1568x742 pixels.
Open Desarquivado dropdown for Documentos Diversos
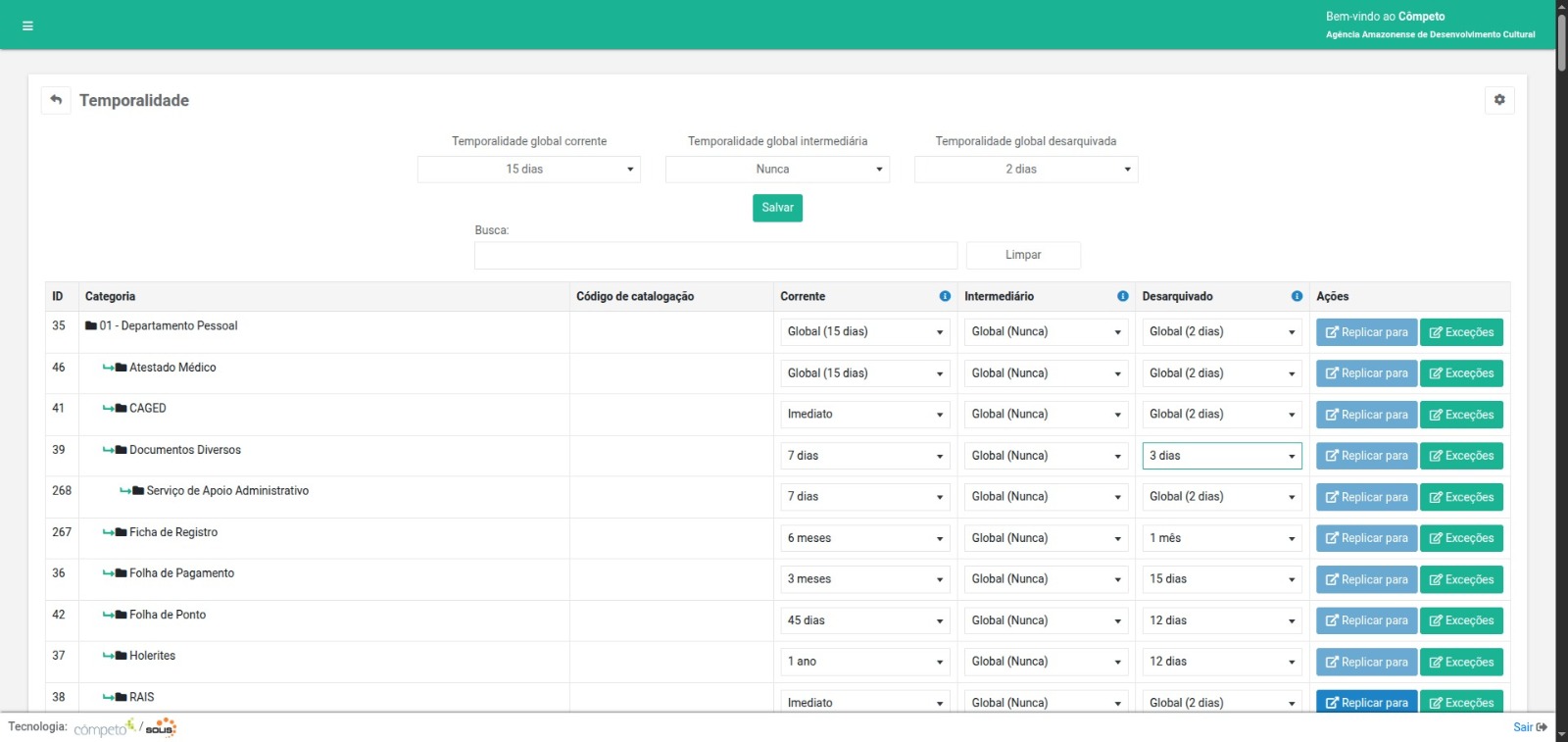[1221, 456]
